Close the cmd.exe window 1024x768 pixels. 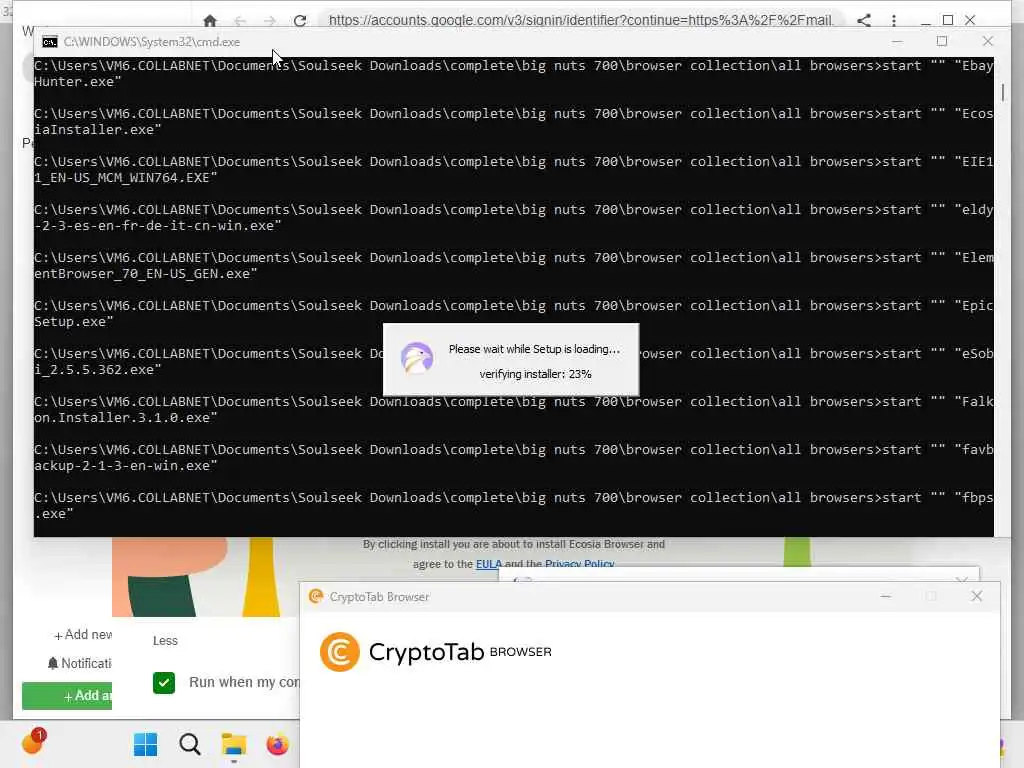click(x=987, y=41)
